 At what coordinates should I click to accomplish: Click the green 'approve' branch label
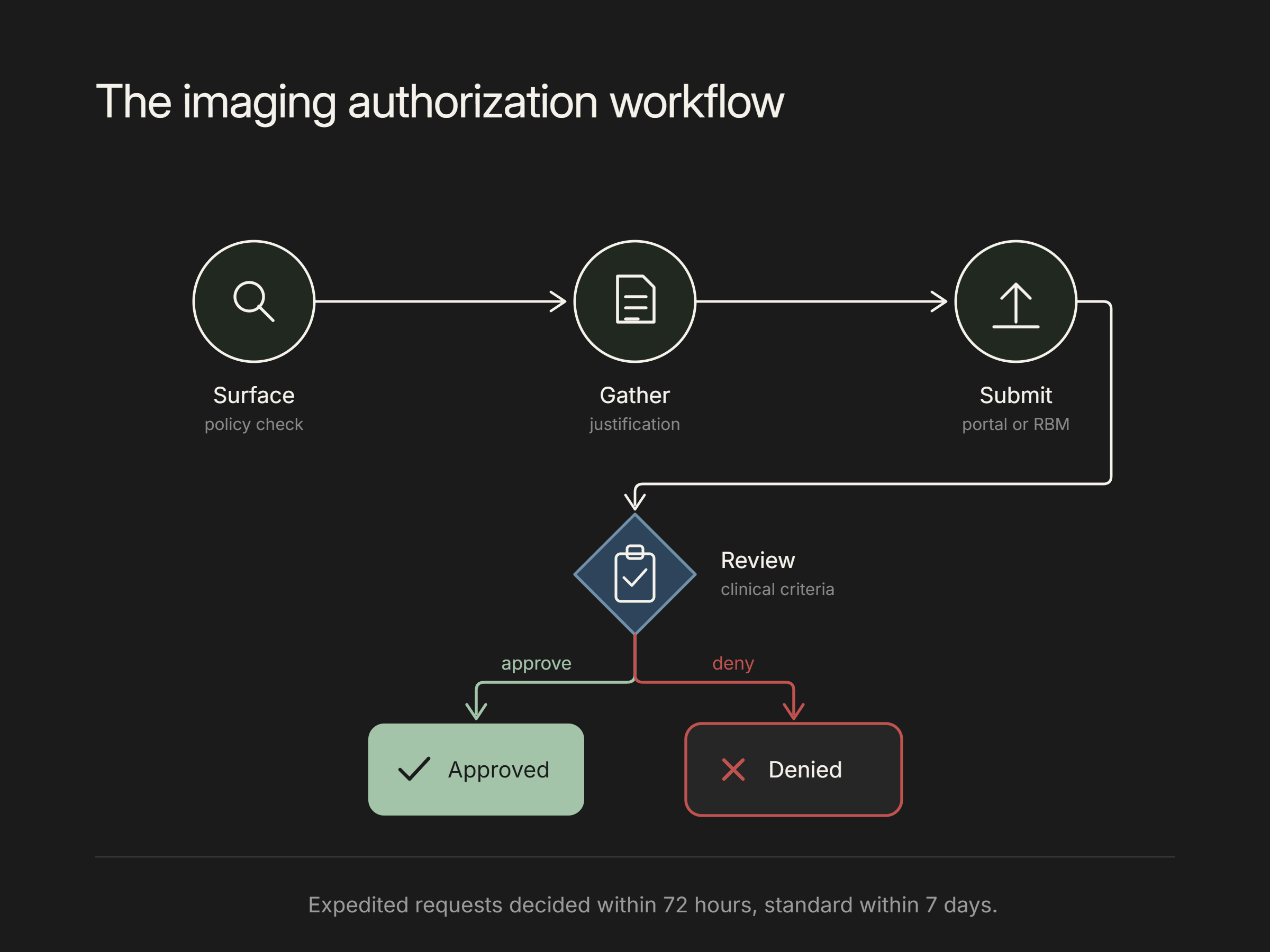tap(536, 664)
